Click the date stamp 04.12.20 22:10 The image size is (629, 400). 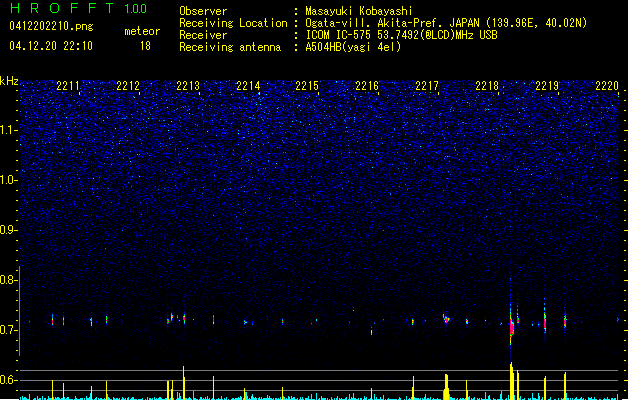(51, 46)
